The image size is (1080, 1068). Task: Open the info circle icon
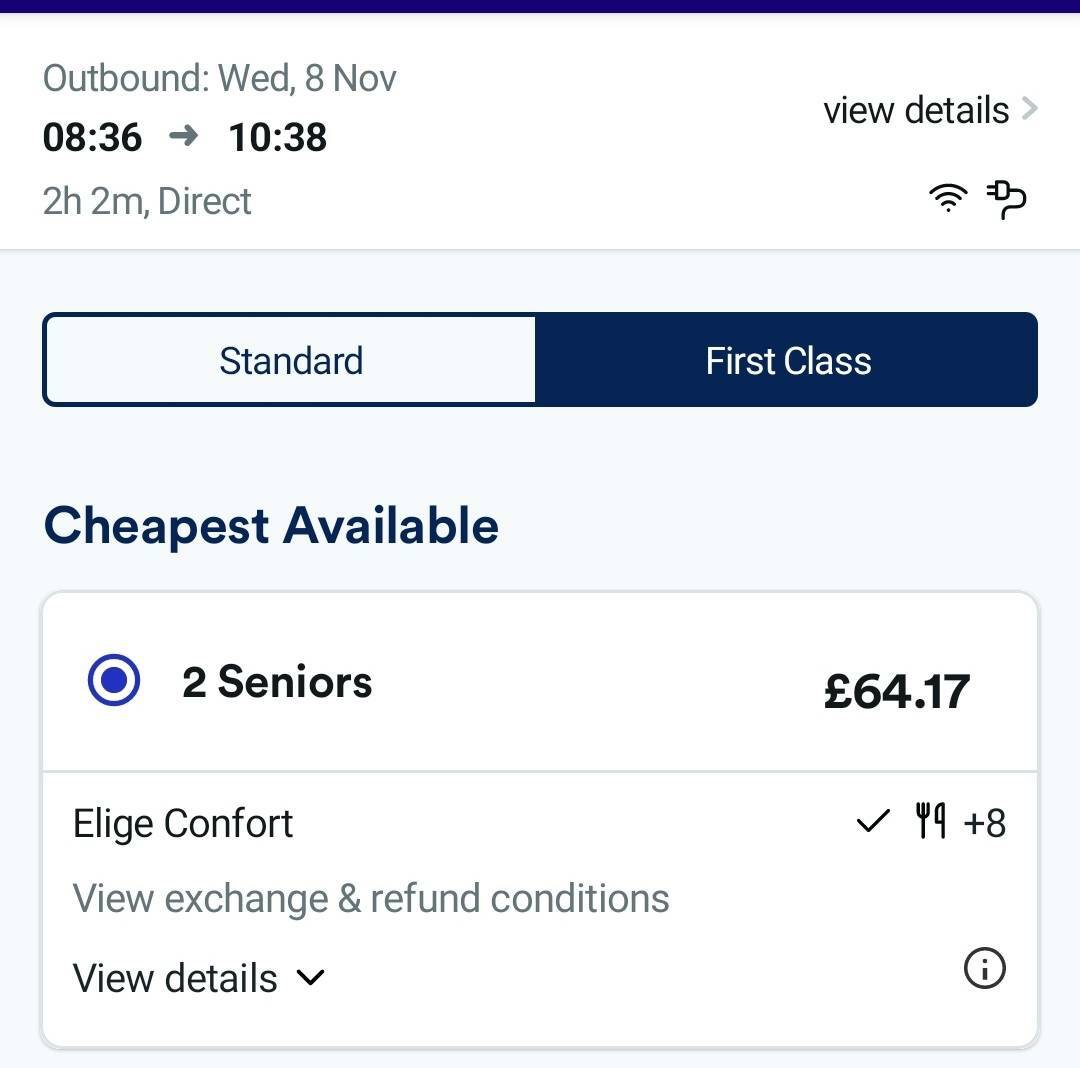coord(984,968)
